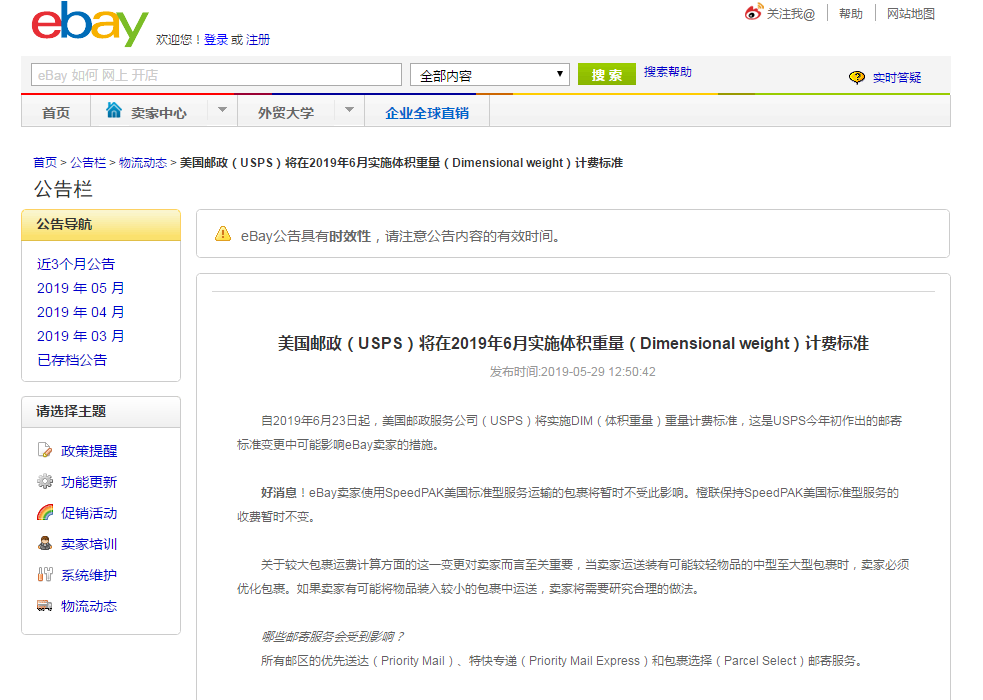Click the search input field
This screenshot has height=700, width=983.
(x=216, y=75)
